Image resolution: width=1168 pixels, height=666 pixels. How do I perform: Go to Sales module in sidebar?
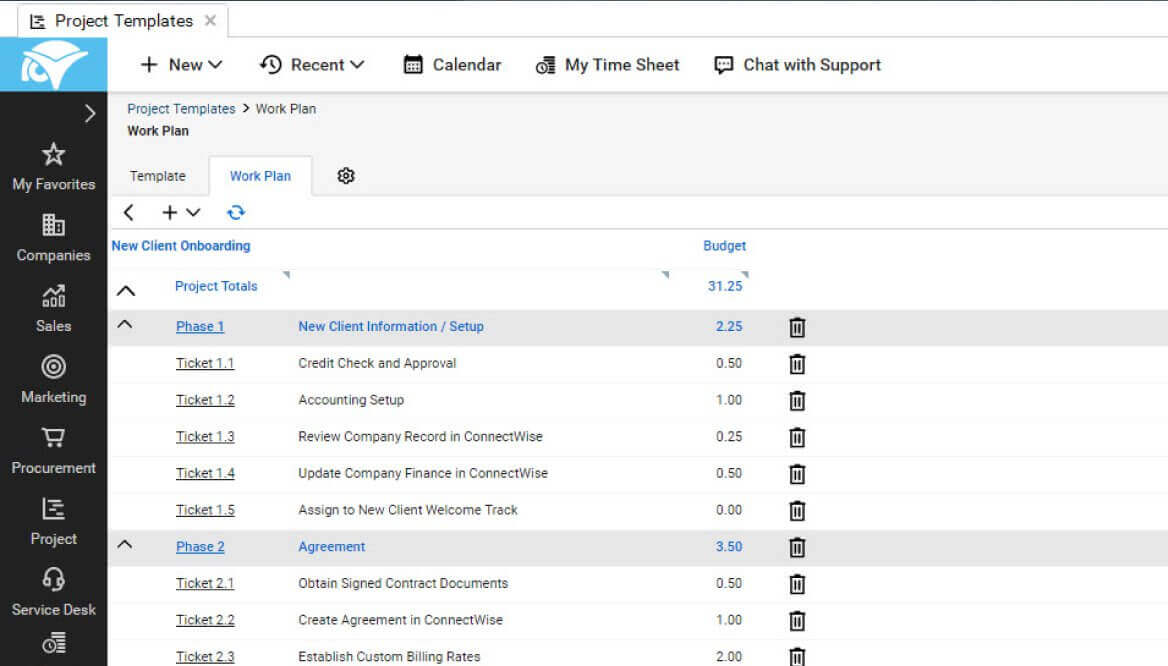53,309
